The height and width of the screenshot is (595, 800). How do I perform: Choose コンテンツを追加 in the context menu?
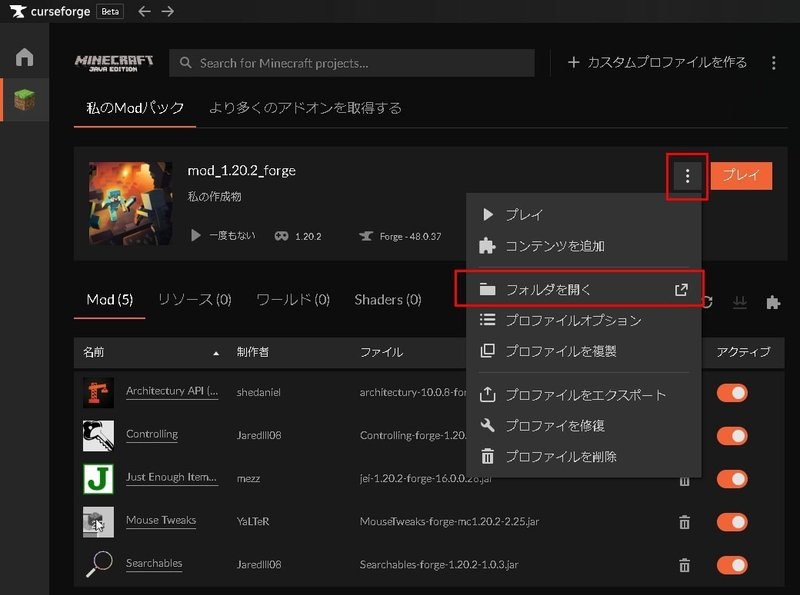pyautogui.click(x=584, y=246)
